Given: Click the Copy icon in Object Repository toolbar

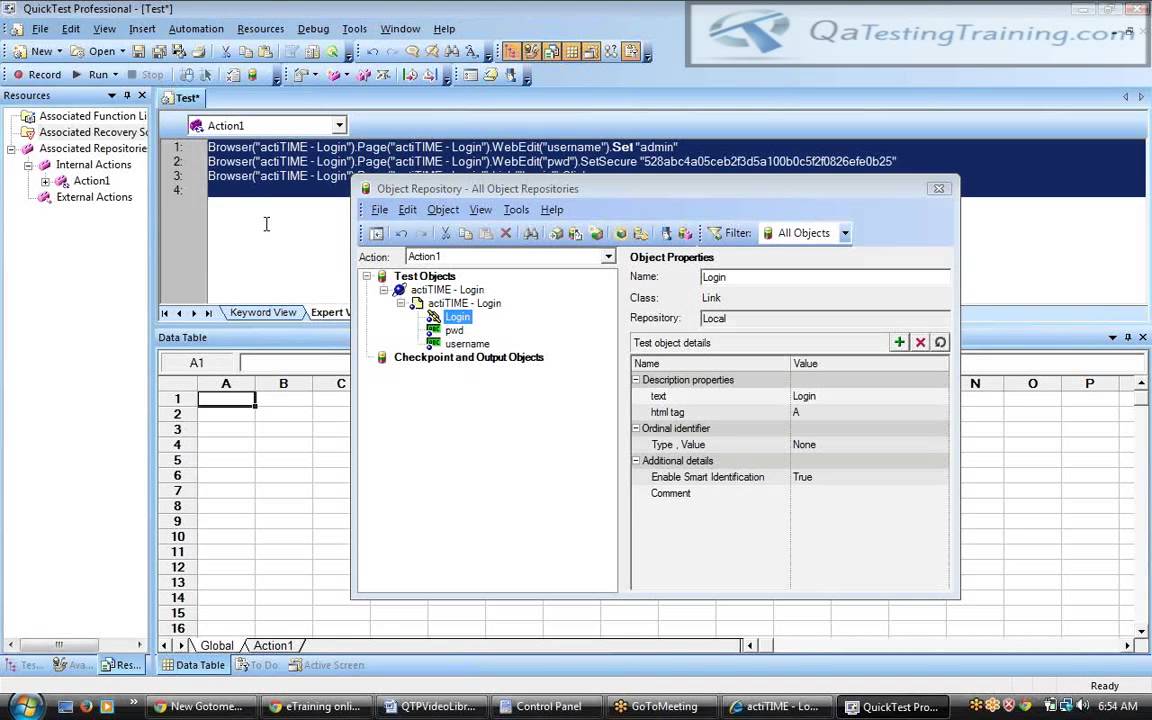Looking at the screenshot, I should coord(465,234).
